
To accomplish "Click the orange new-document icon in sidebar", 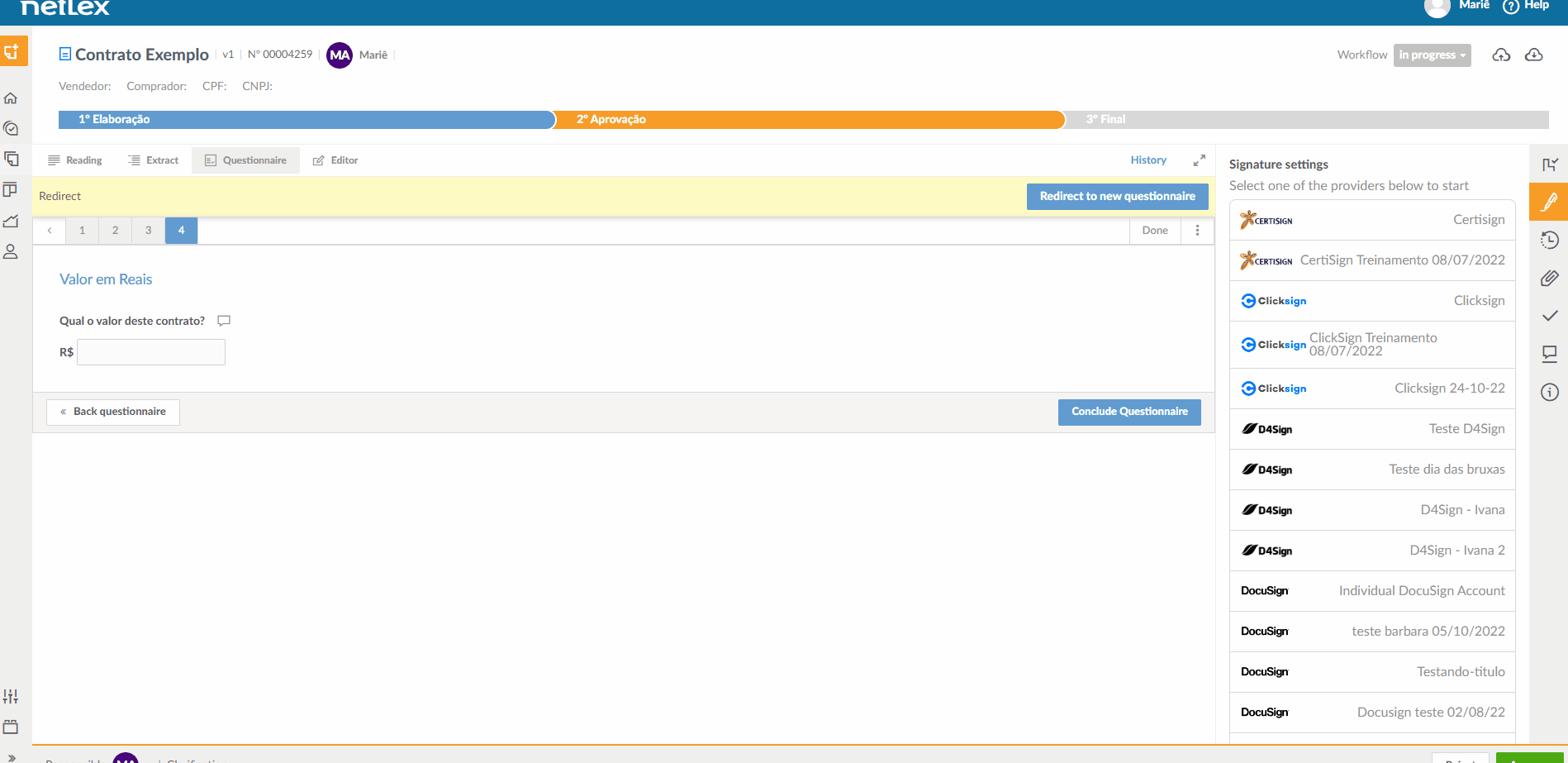I will (x=13, y=51).
